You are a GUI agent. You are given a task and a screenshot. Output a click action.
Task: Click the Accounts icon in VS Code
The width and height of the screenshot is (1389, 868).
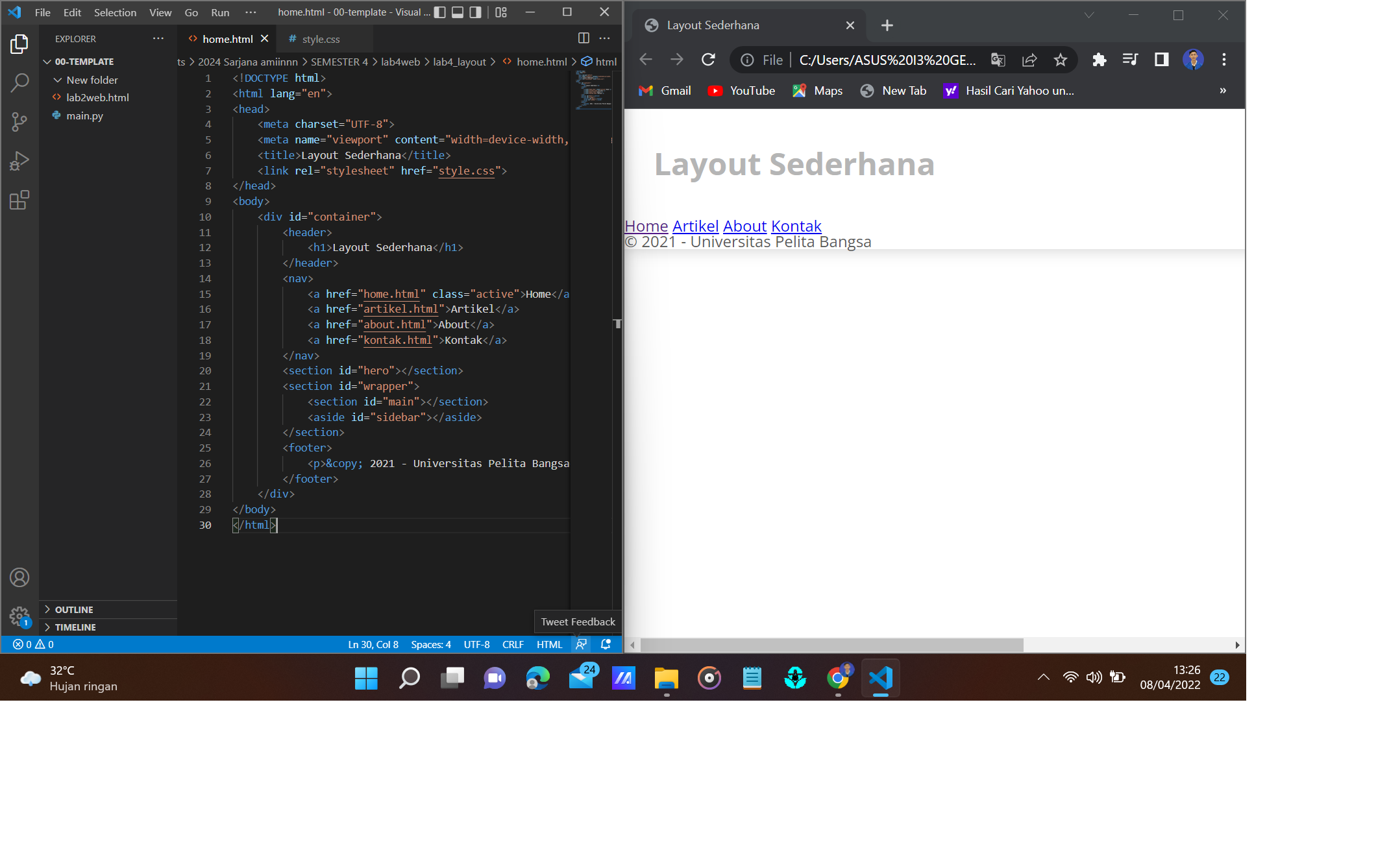coord(19,577)
